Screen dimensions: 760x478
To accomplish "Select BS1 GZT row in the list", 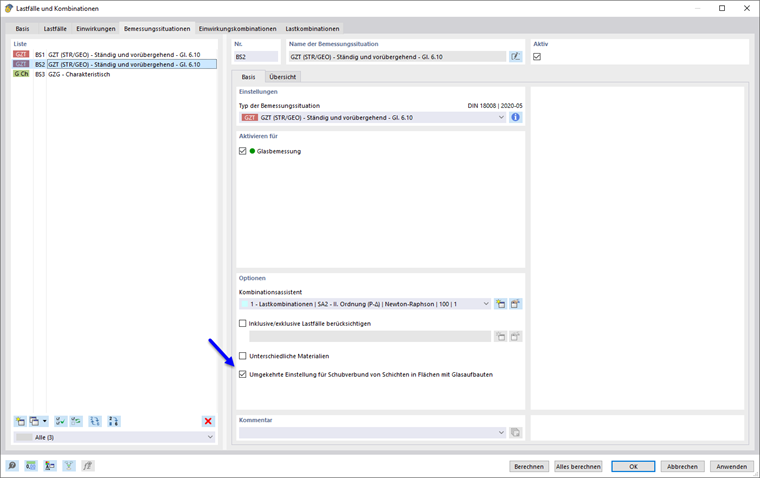I will (x=115, y=55).
